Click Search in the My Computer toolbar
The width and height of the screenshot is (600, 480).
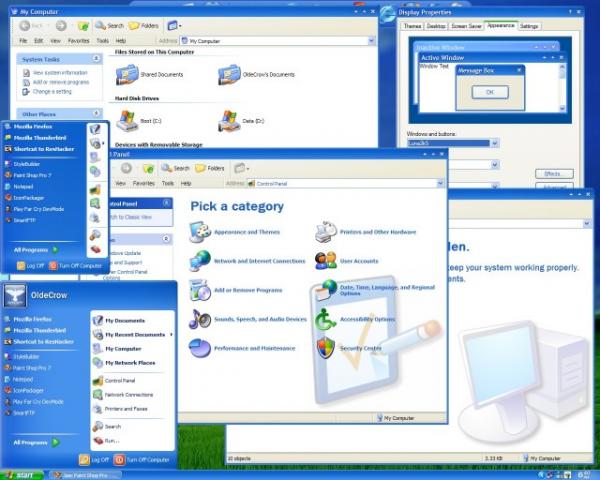[109, 26]
